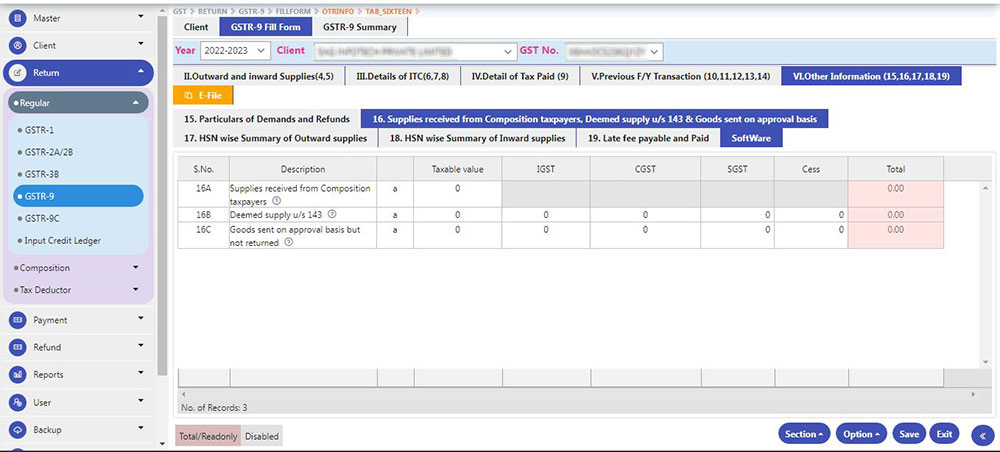Click the User sidebar icon
This screenshot has height=452, width=1000.
pyautogui.click(x=18, y=403)
